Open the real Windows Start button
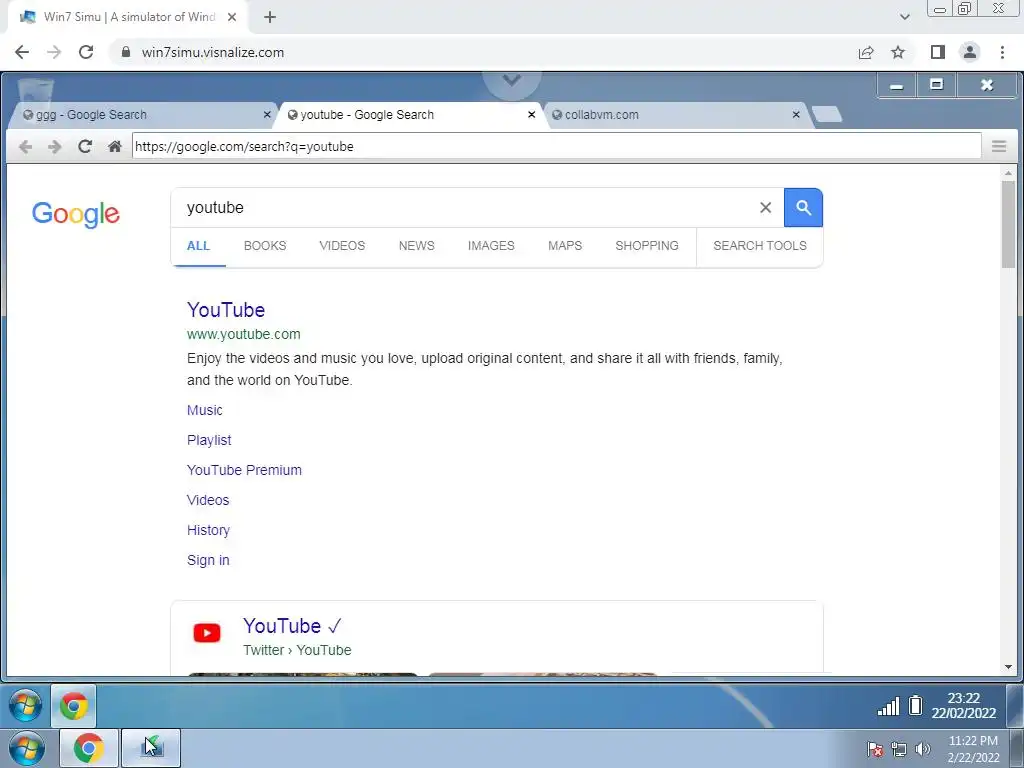The image size is (1024, 768). pos(27,748)
